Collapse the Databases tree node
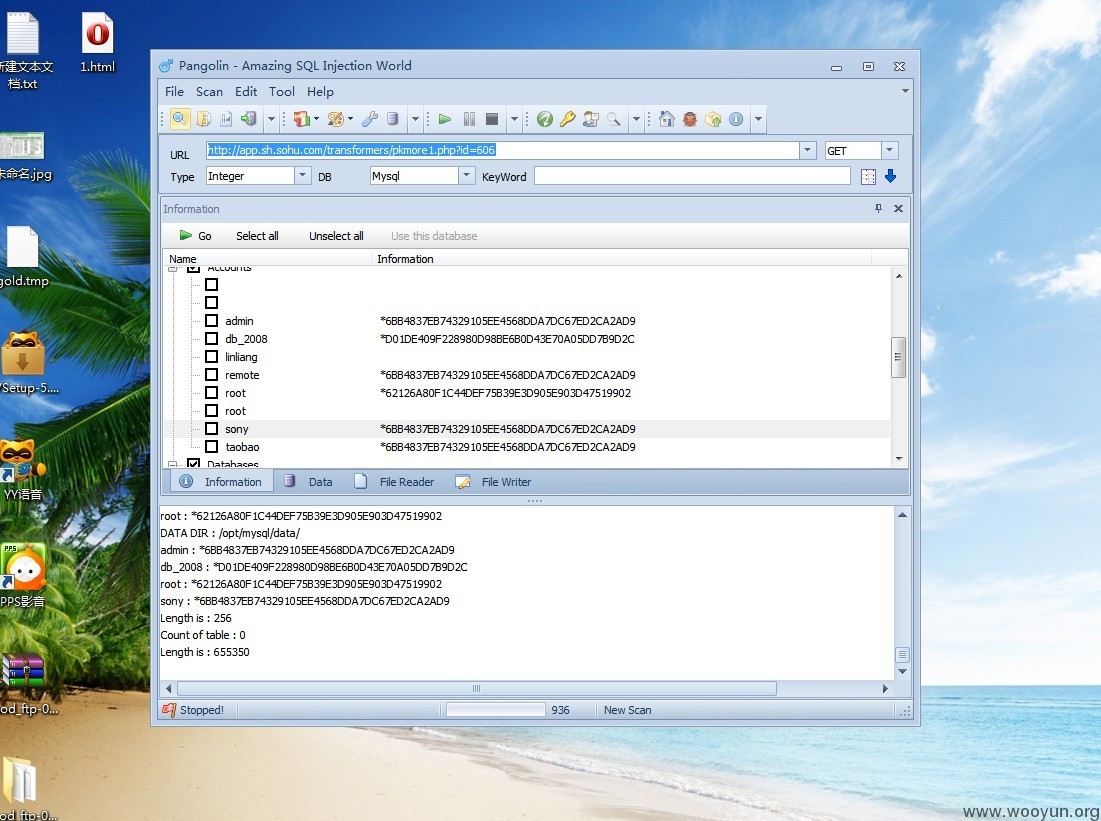Image resolution: width=1101 pixels, height=821 pixels. (172, 464)
